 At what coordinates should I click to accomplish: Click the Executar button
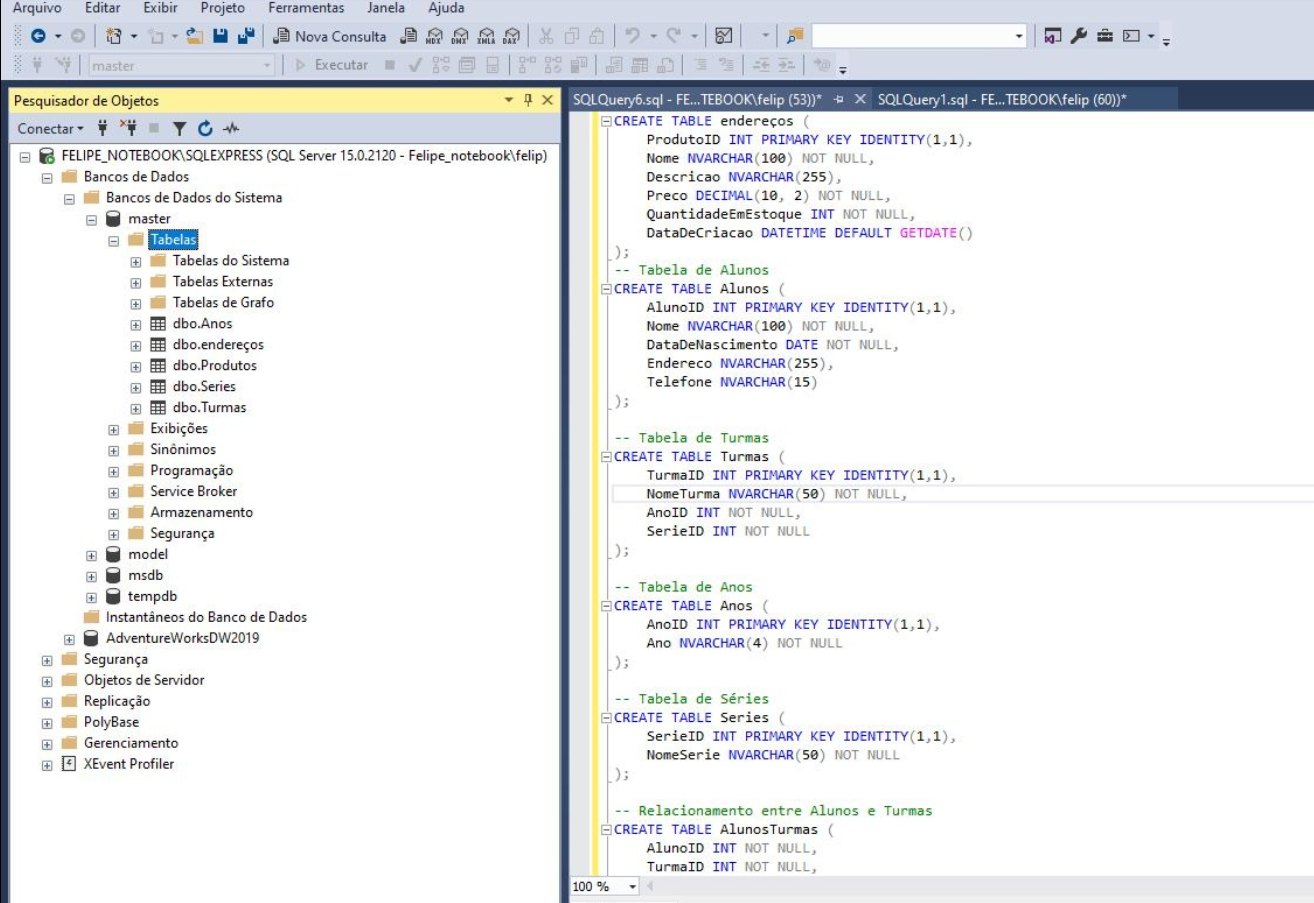coord(332,66)
